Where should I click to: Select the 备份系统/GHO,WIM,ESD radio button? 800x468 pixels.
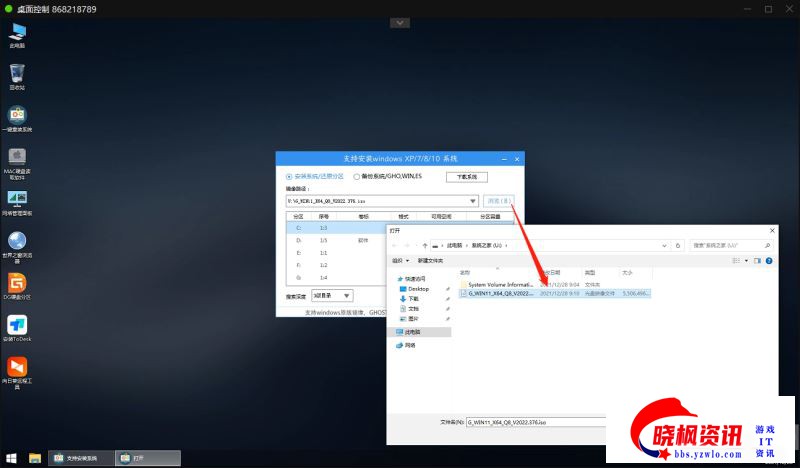click(356, 176)
